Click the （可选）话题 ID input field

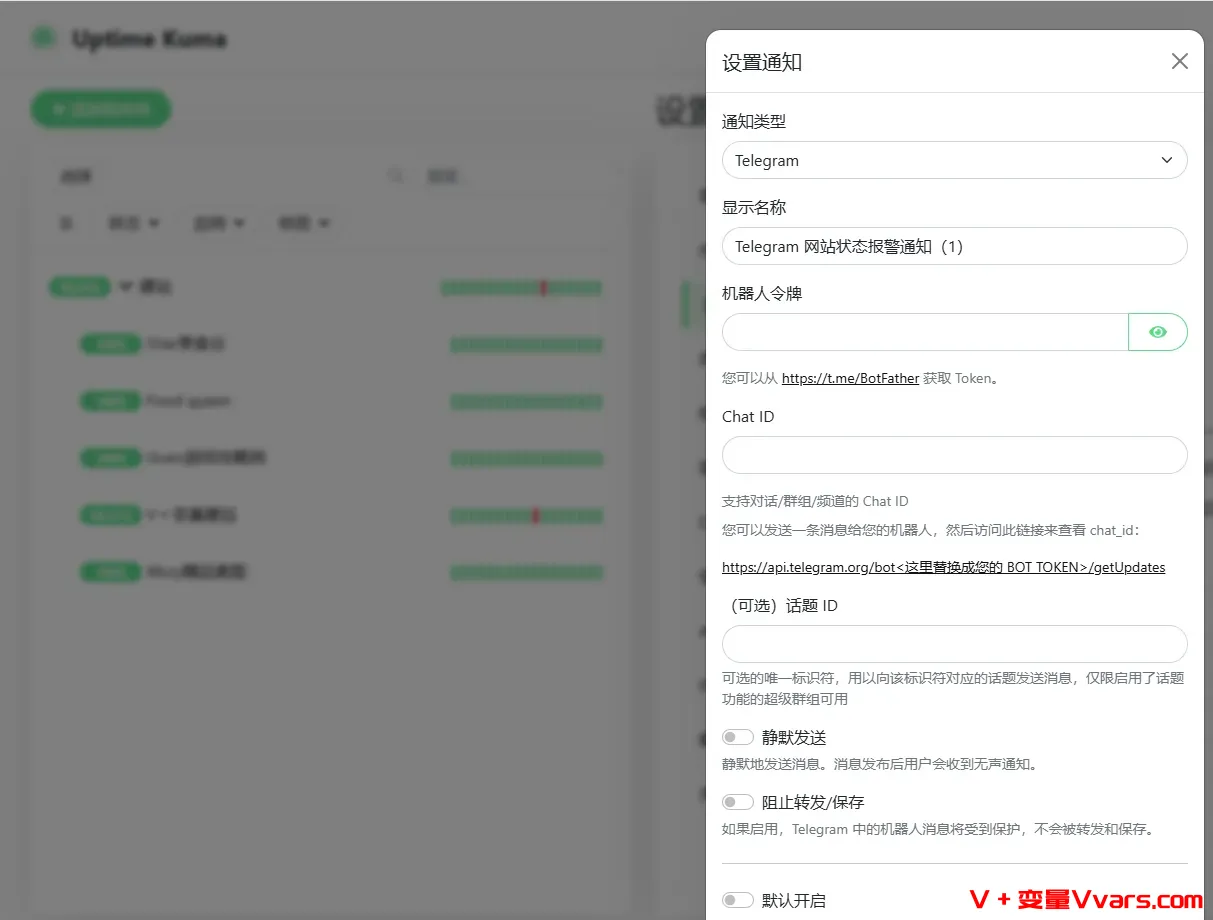pos(955,644)
